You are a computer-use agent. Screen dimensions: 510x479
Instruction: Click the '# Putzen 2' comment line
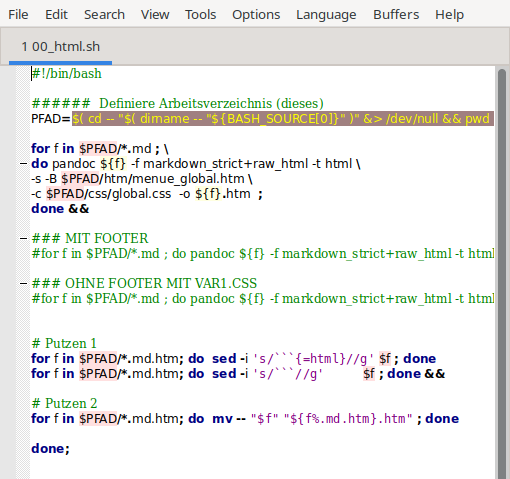(x=64, y=403)
